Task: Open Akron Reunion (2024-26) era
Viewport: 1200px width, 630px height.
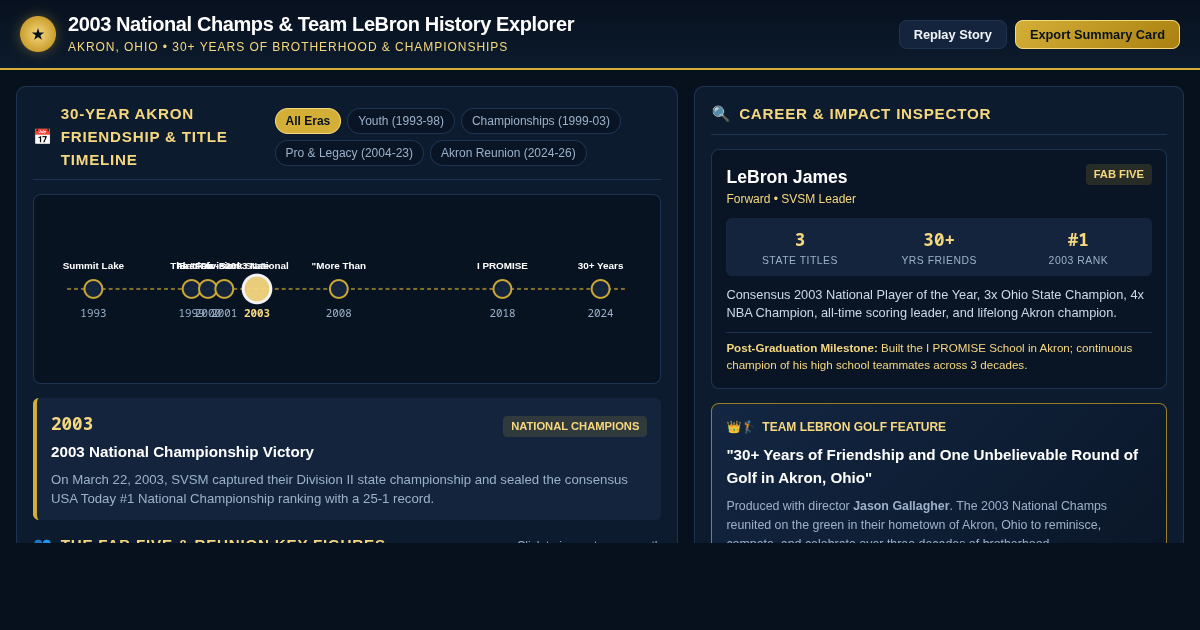Action: click(508, 153)
